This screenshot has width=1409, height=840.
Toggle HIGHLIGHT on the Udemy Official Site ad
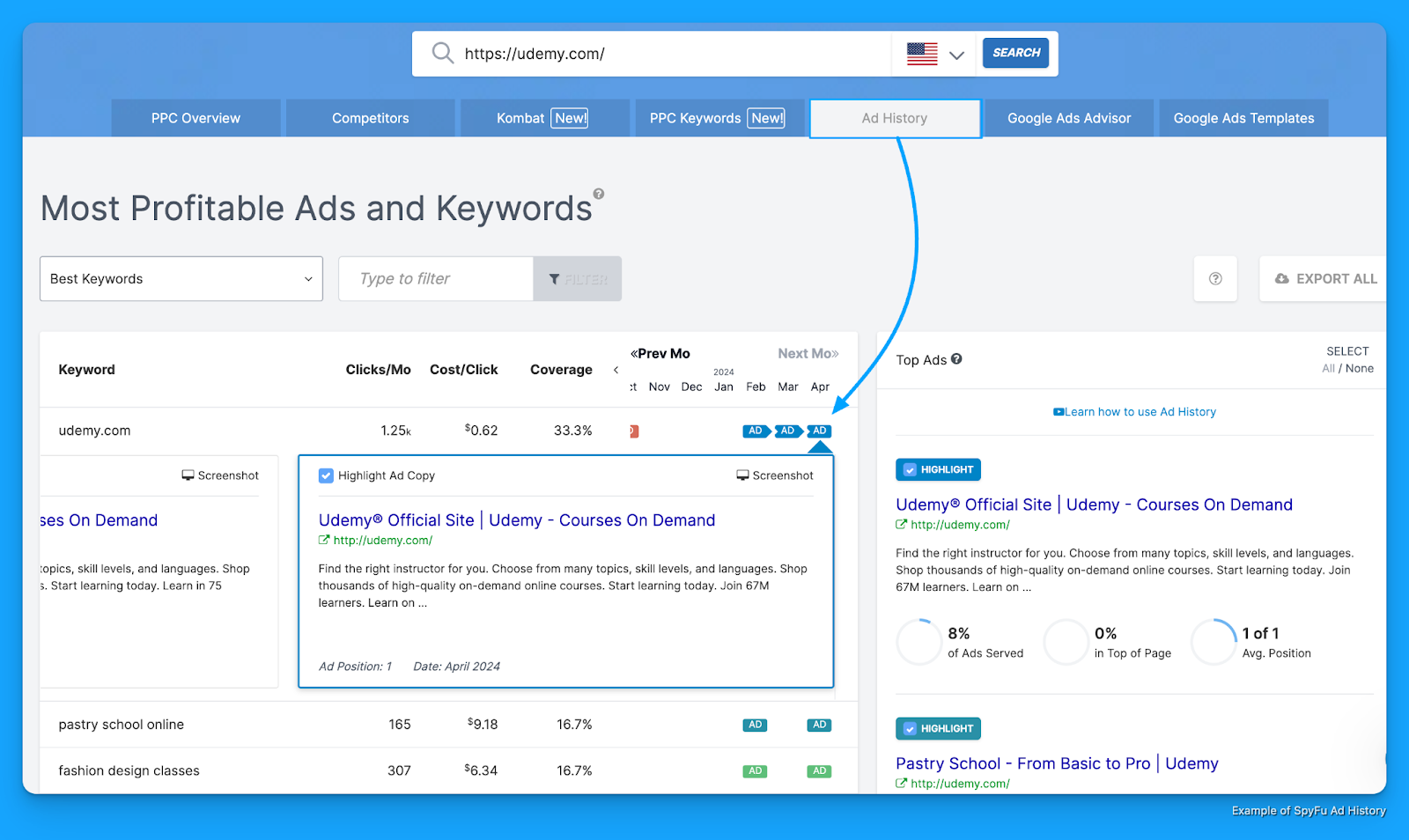(938, 469)
